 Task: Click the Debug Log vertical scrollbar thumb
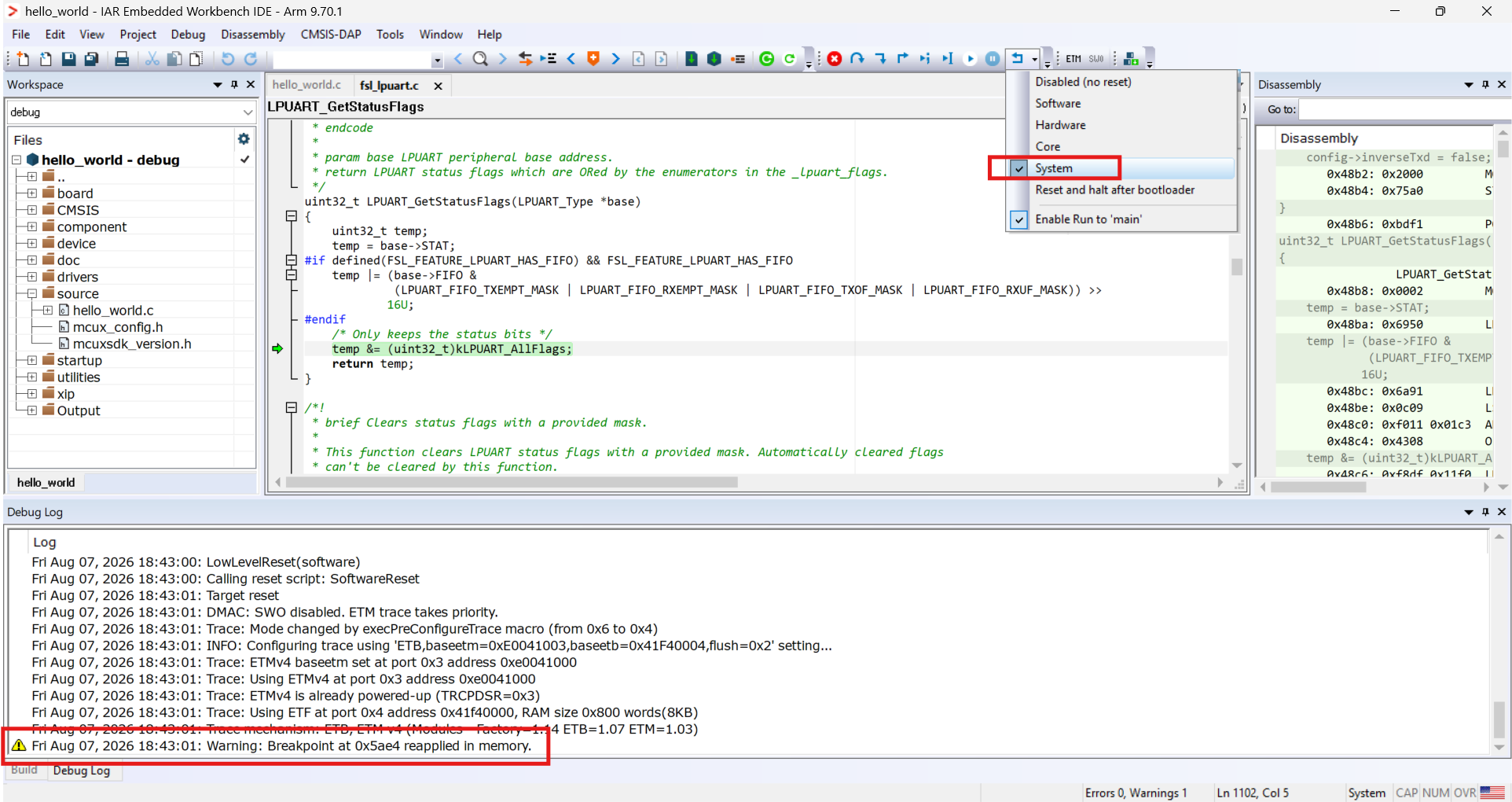(1499, 719)
